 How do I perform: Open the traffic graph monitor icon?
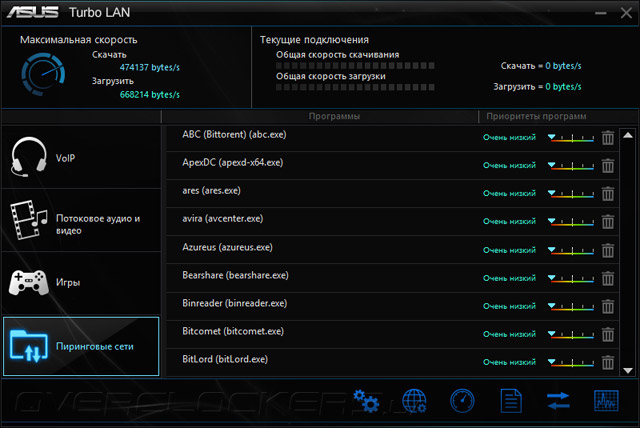606,401
